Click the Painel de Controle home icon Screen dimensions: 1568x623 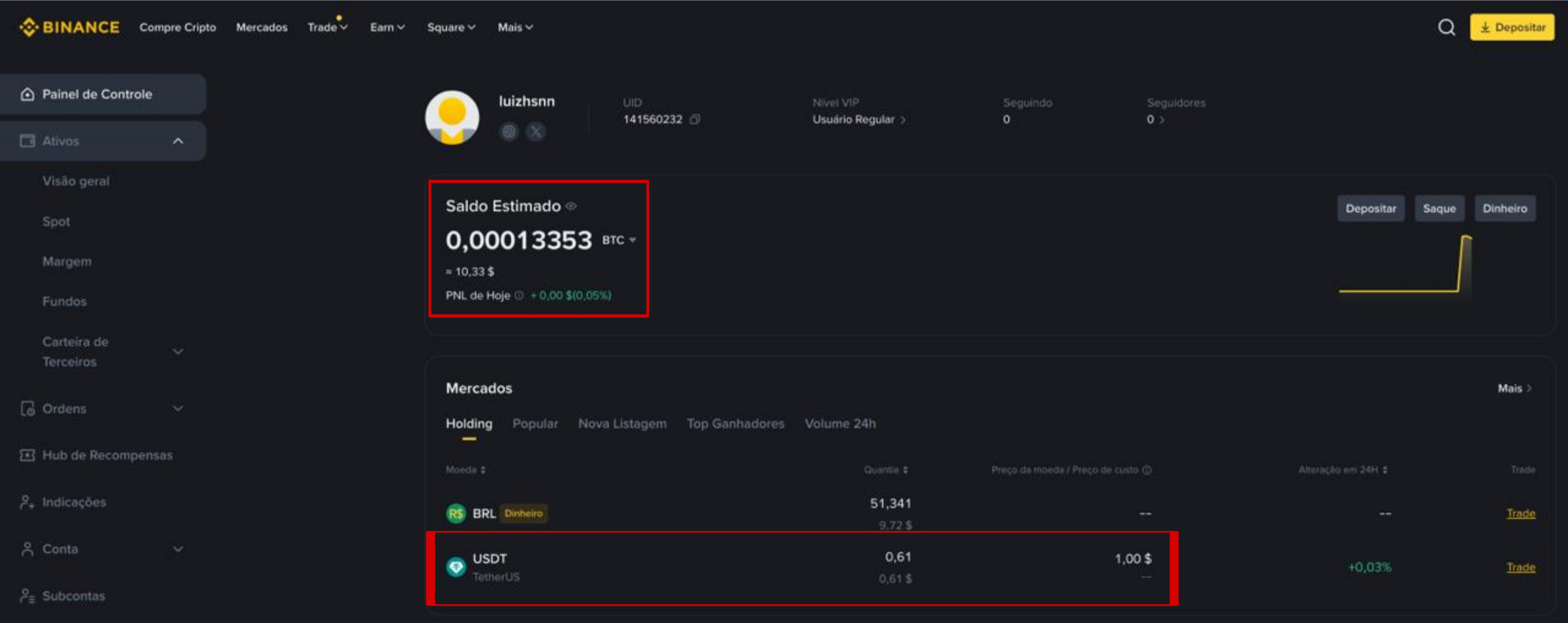[27, 95]
